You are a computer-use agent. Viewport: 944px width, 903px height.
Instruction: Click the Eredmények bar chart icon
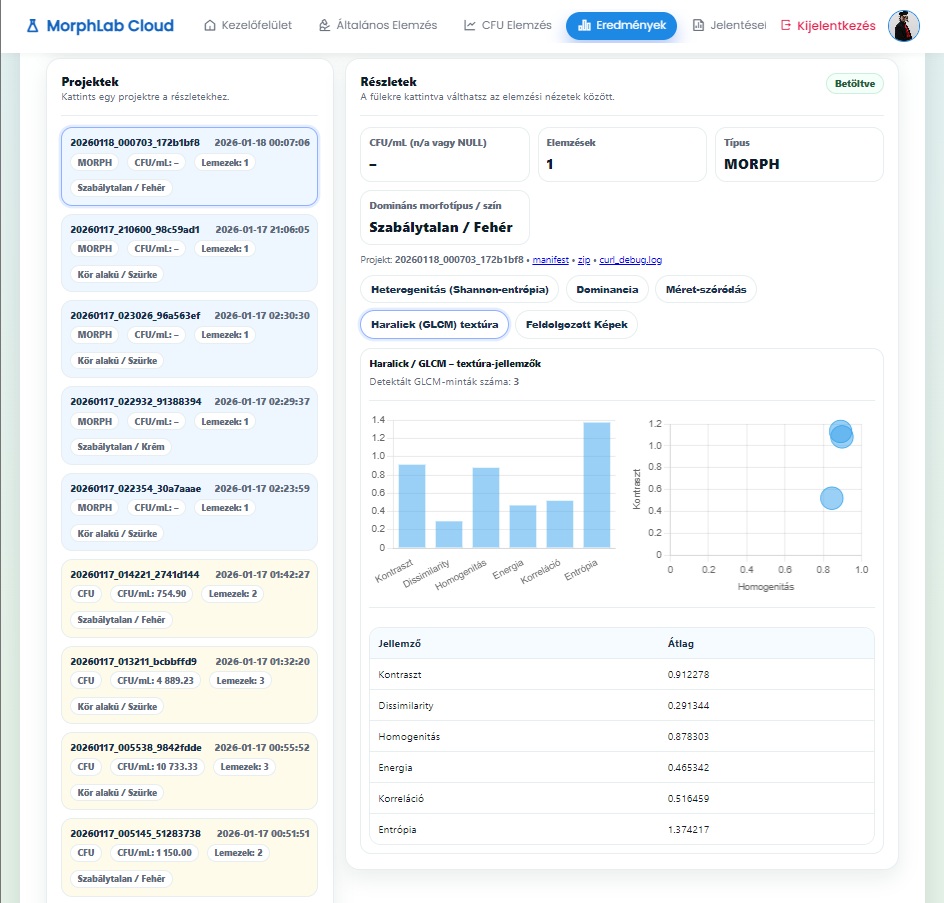[x=584, y=26]
